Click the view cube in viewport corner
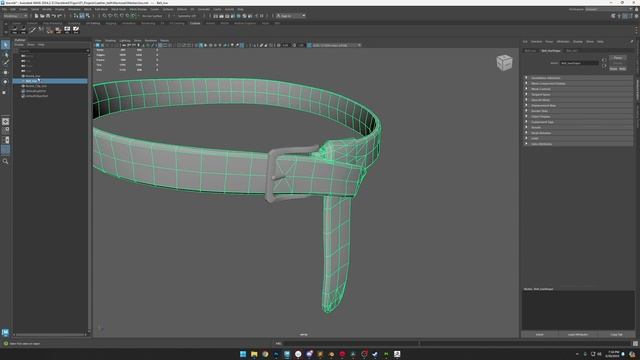The image size is (640, 360). coord(504,62)
